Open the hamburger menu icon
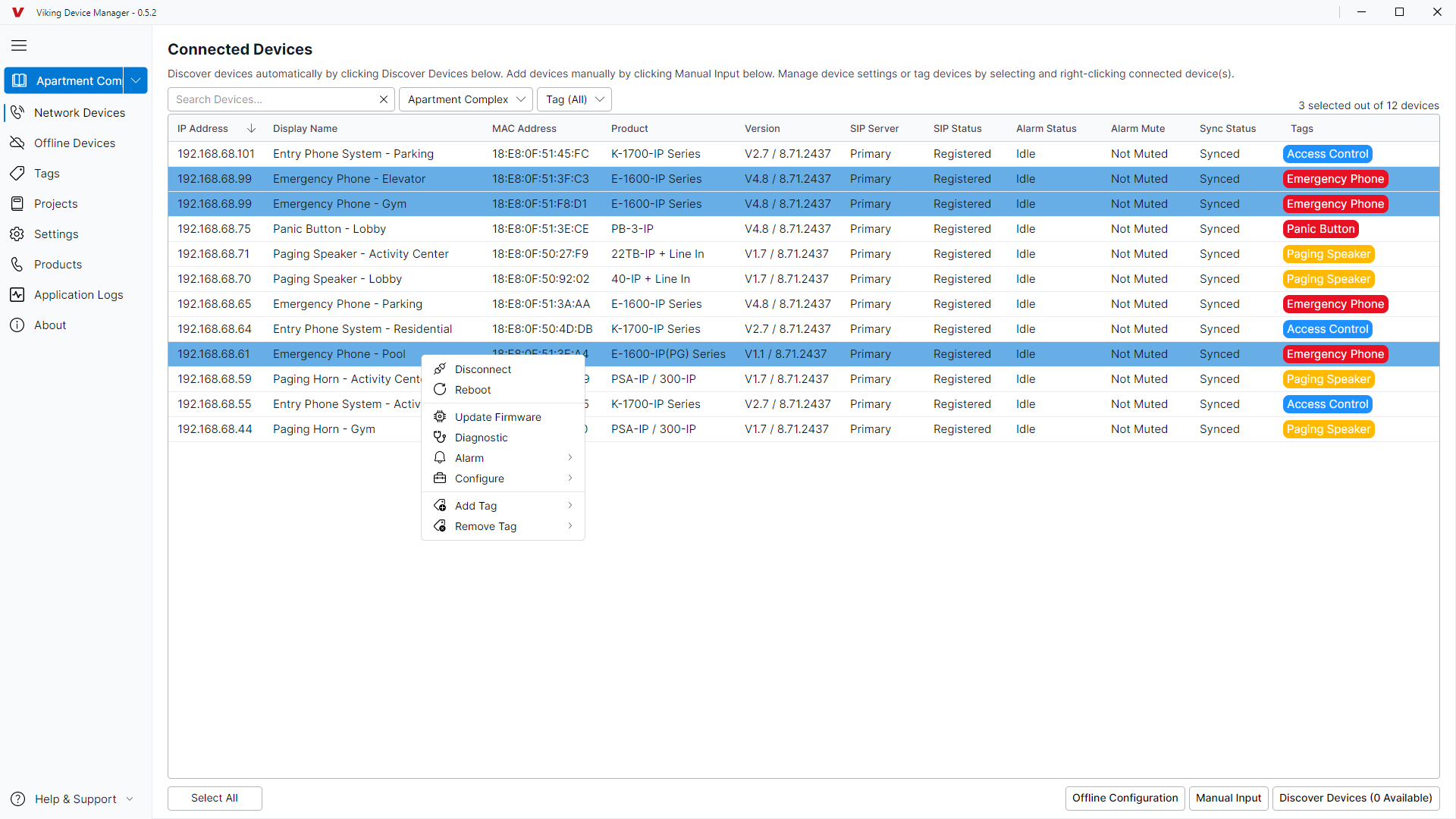The image size is (1456, 819). [19, 45]
